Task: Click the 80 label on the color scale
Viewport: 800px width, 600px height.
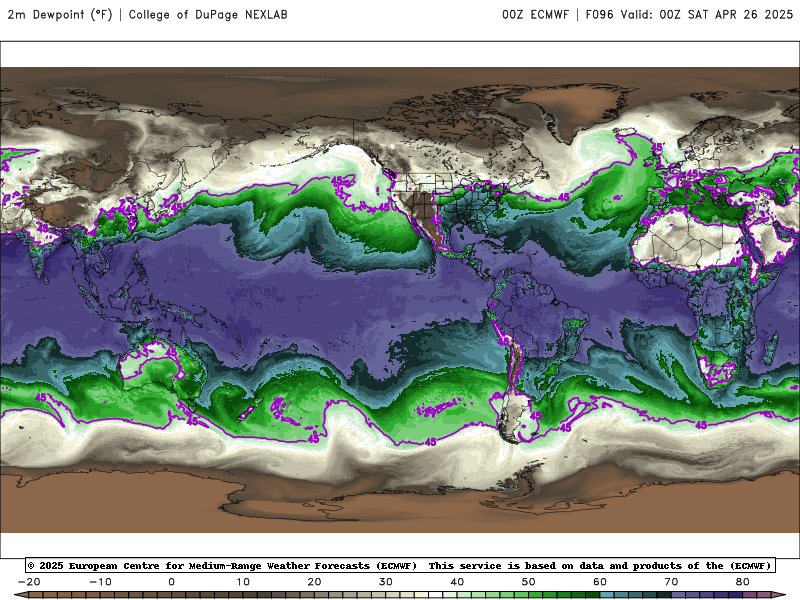Action: (743, 582)
